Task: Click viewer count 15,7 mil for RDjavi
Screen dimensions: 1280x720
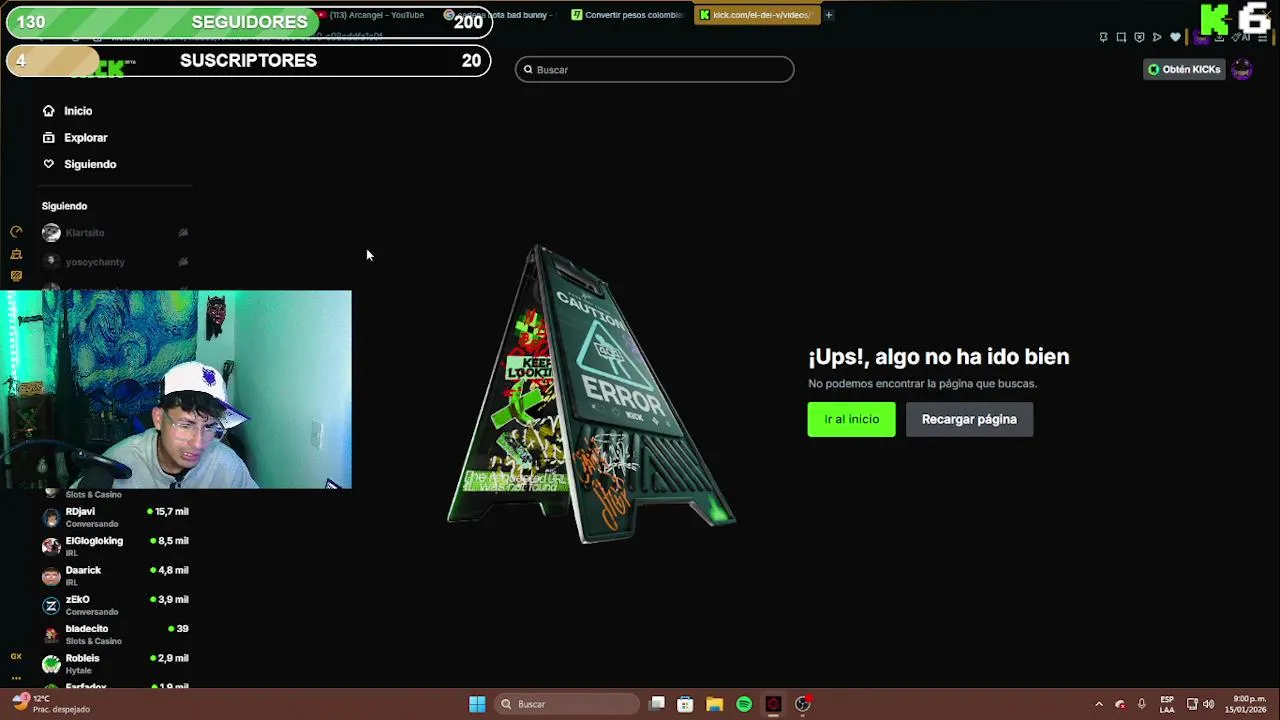Action: (168, 512)
